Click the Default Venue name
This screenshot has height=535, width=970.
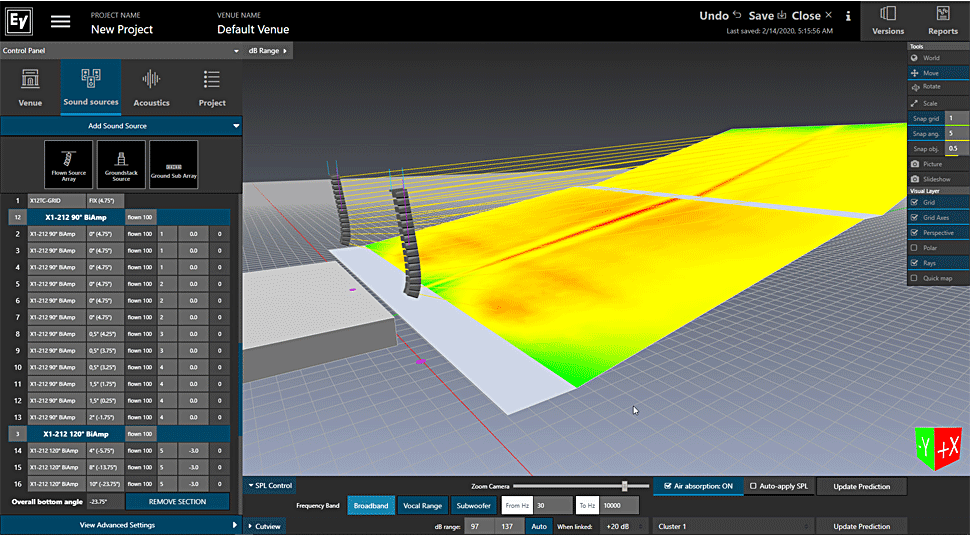click(253, 29)
